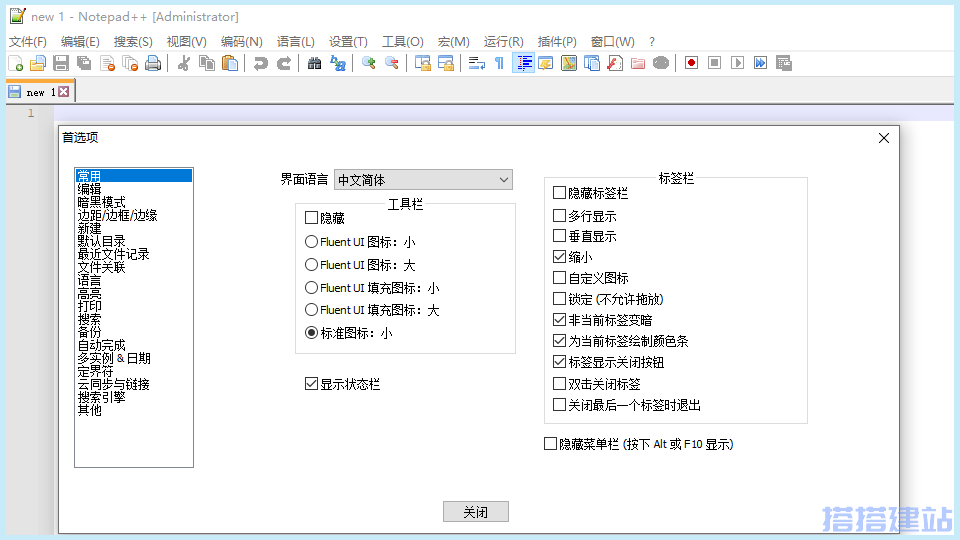960x540 pixels.
Task: Toggle the Word Wrap toolbar icon
Action: tap(476, 63)
